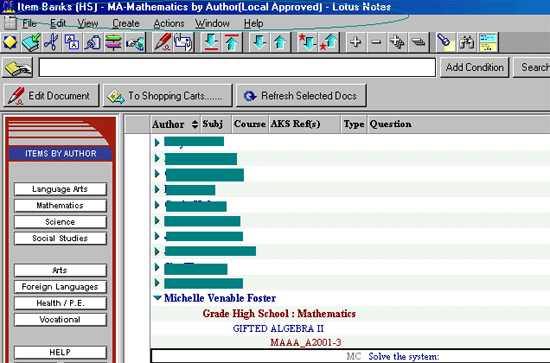550x363 pixels.
Task: Collapse the Michelle Venable Foster author category
Action: coord(157,298)
